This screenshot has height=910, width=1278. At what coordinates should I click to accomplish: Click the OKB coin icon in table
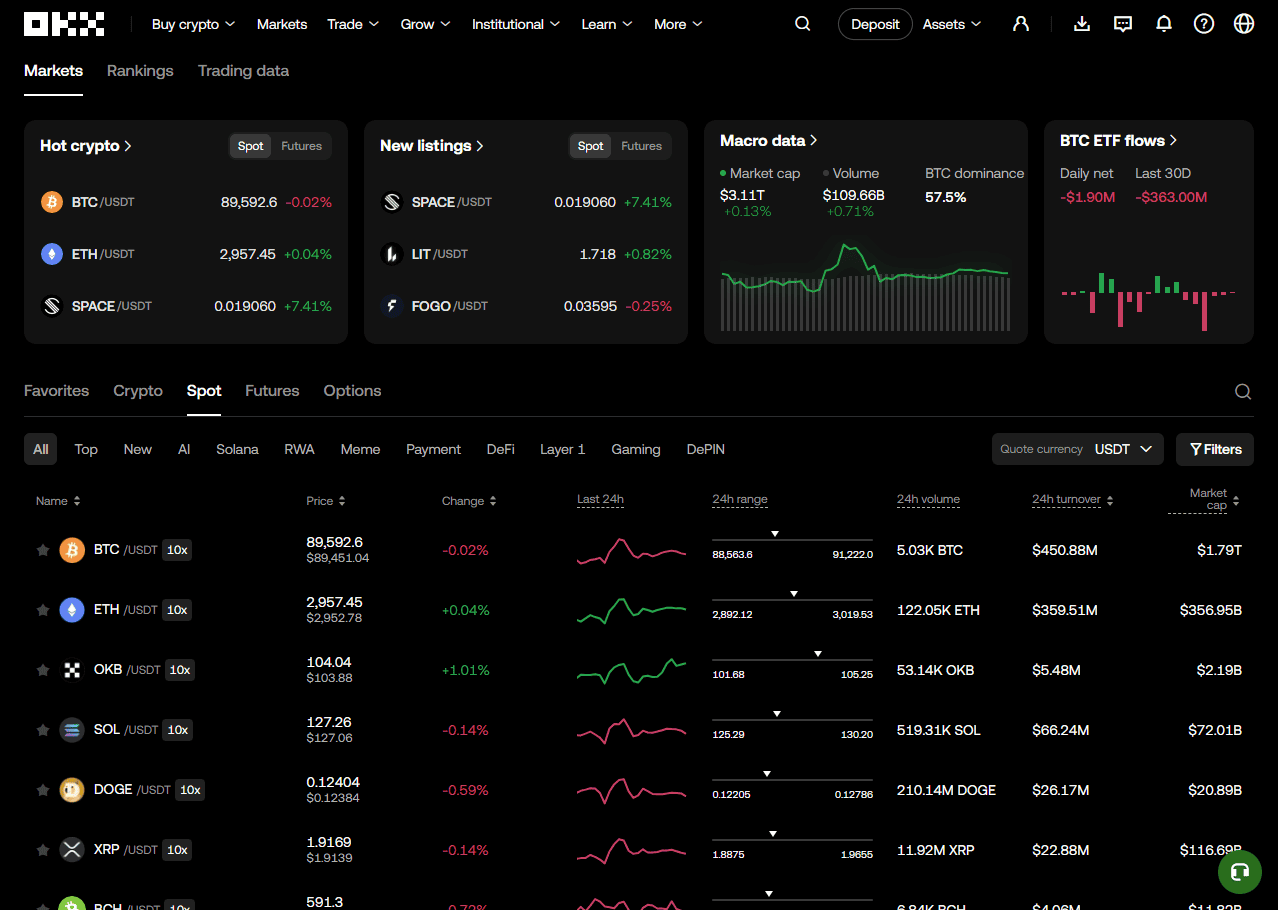(72, 670)
